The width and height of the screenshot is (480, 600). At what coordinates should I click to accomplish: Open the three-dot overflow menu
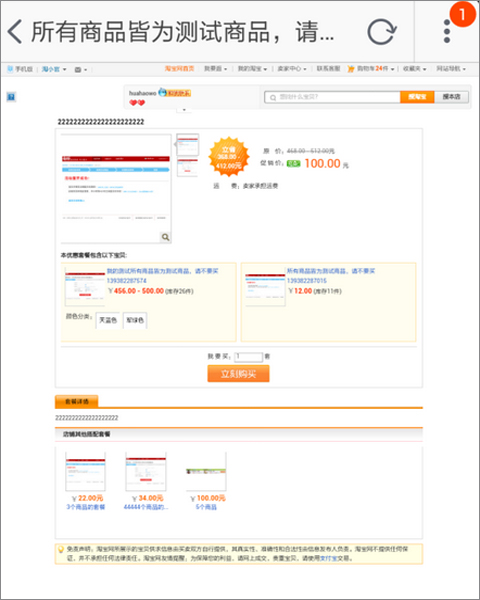tap(447, 31)
